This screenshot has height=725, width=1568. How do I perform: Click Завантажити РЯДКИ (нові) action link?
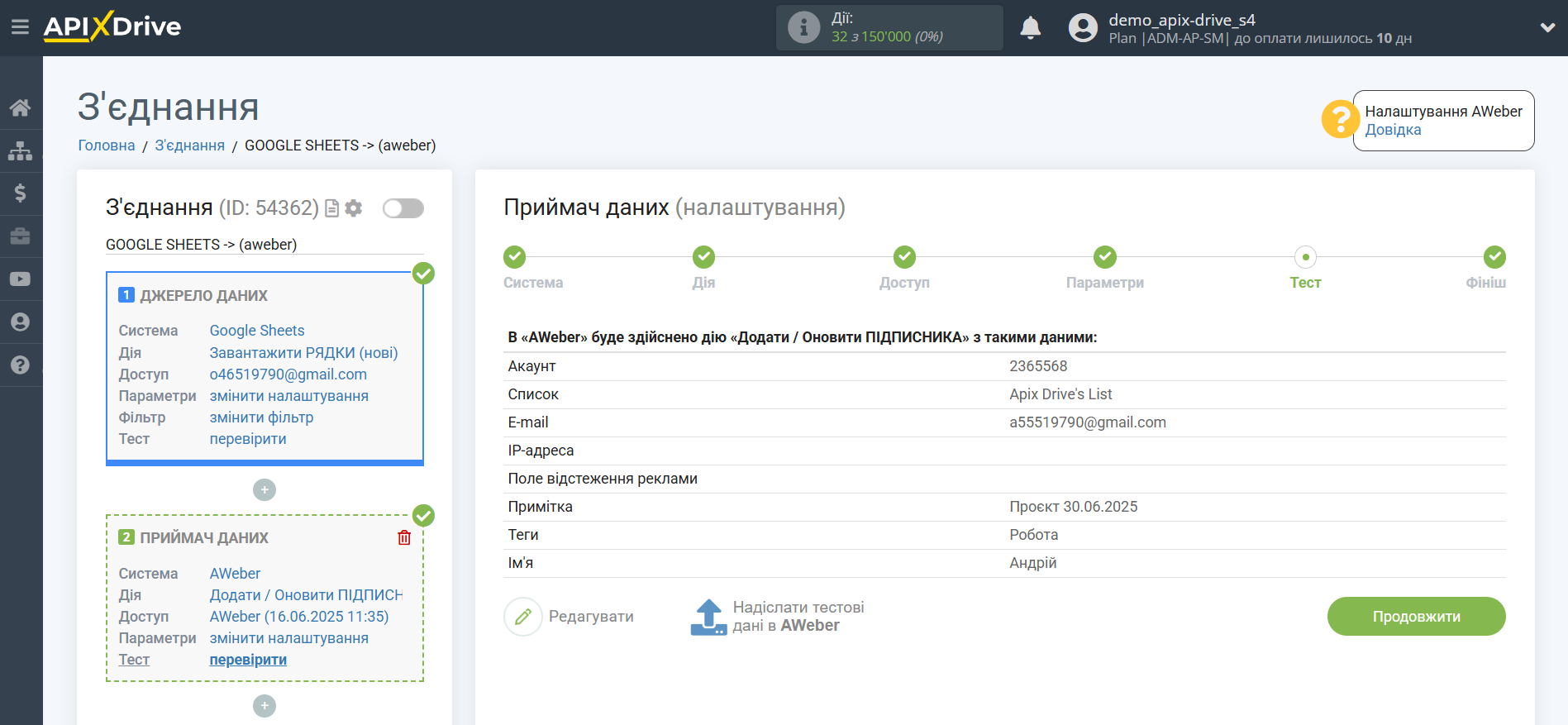click(303, 353)
